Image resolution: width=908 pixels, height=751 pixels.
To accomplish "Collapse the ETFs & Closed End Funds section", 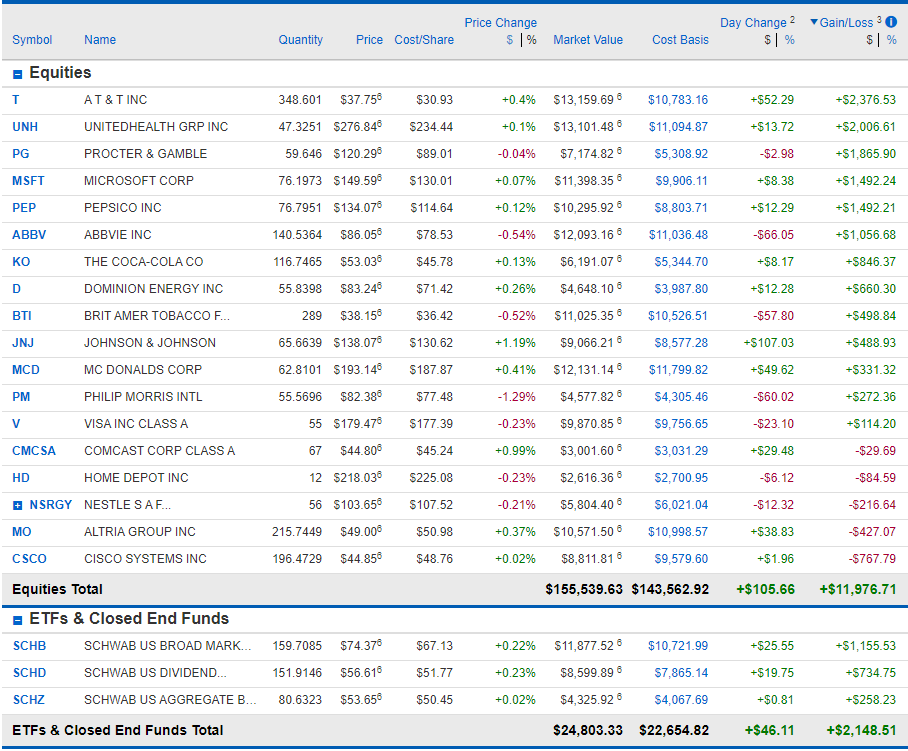I will pos(17,620).
